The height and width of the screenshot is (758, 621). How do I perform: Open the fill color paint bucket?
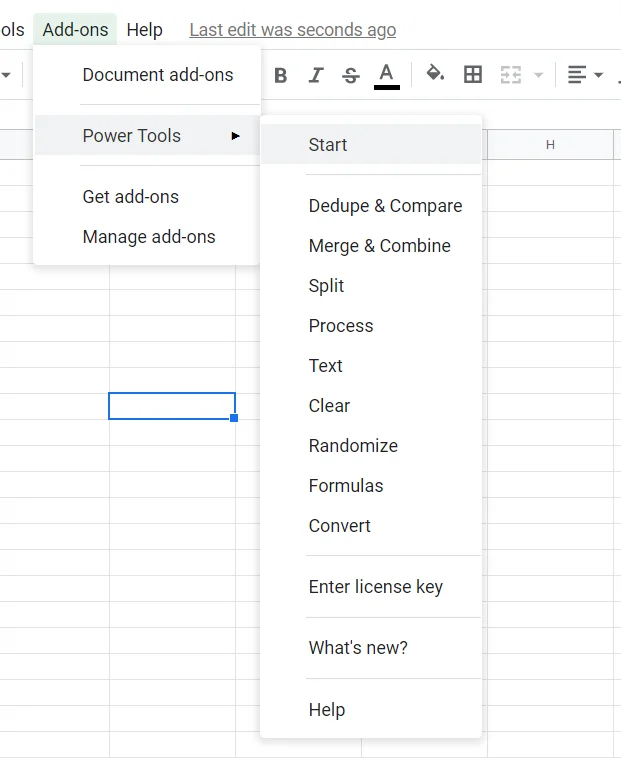tap(435, 74)
